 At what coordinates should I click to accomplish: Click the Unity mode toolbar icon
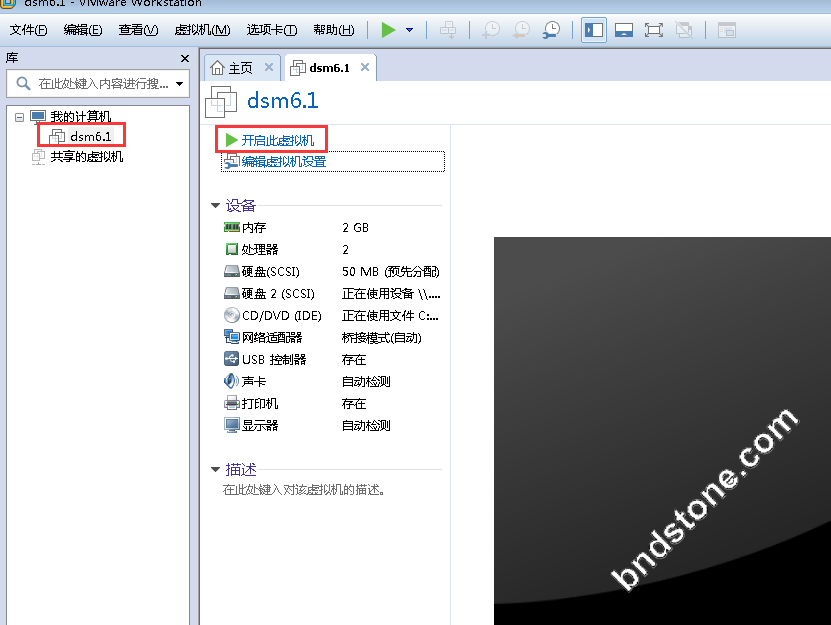[x=684, y=30]
